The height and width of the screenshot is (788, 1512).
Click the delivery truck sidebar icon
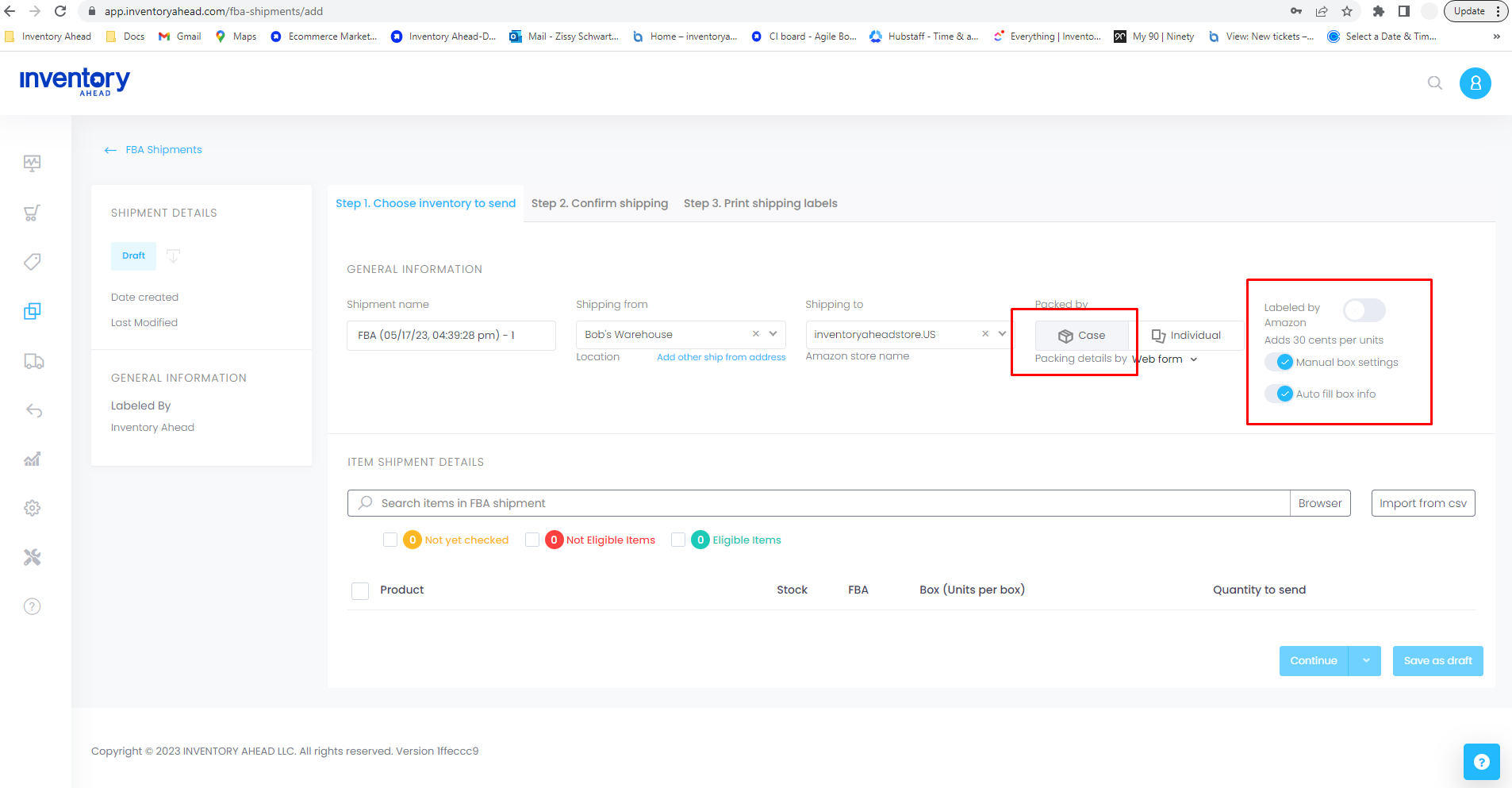tap(33, 361)
